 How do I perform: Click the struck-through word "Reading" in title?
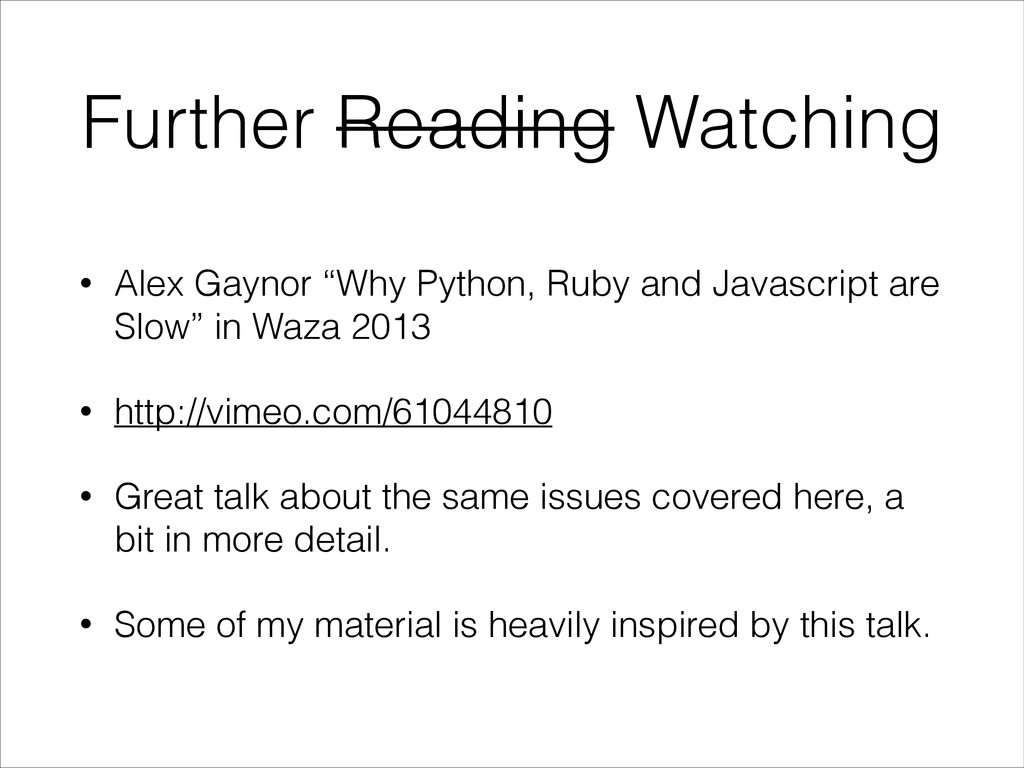[476, 124]
